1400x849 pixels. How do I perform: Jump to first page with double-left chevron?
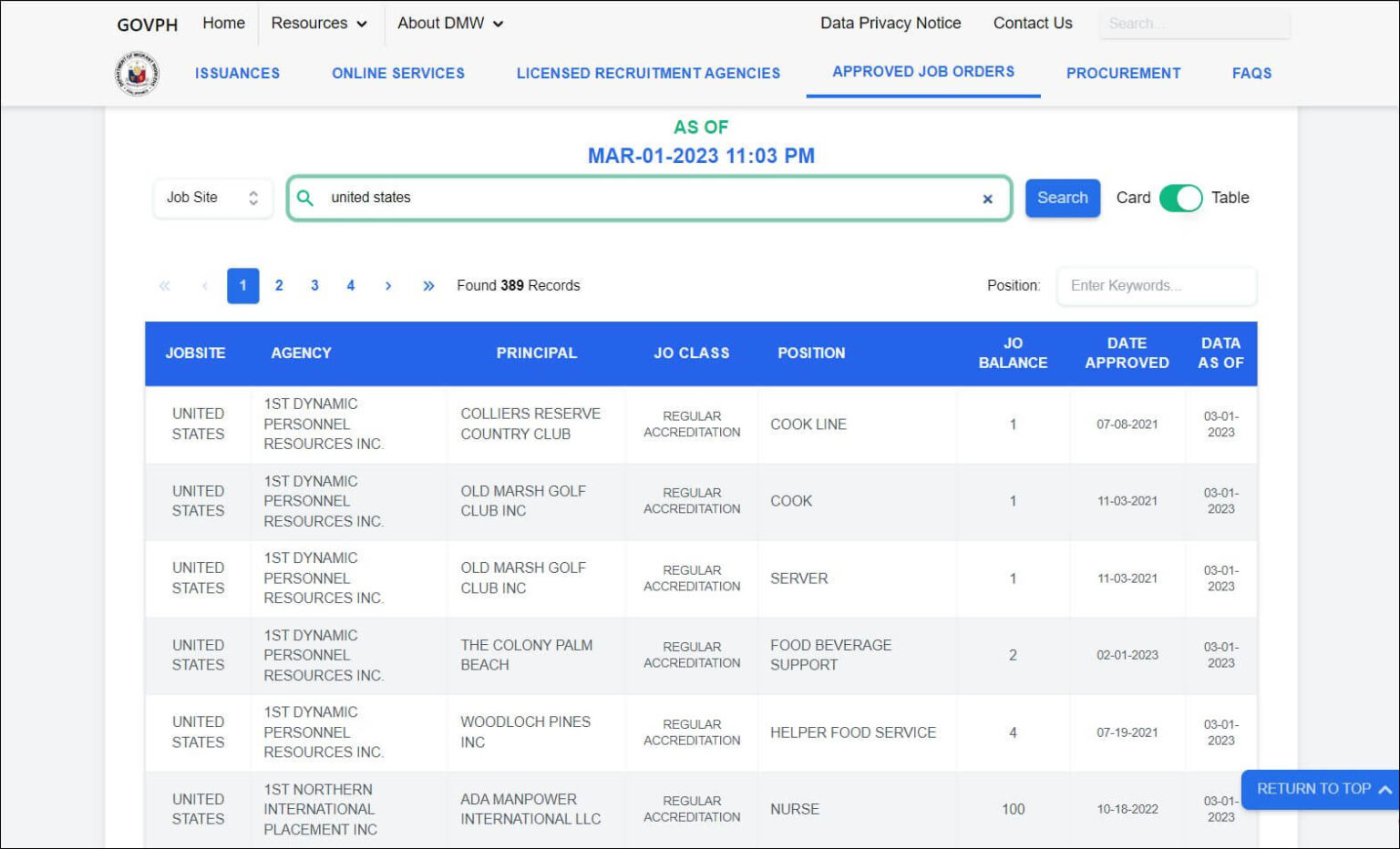point(165,285)
